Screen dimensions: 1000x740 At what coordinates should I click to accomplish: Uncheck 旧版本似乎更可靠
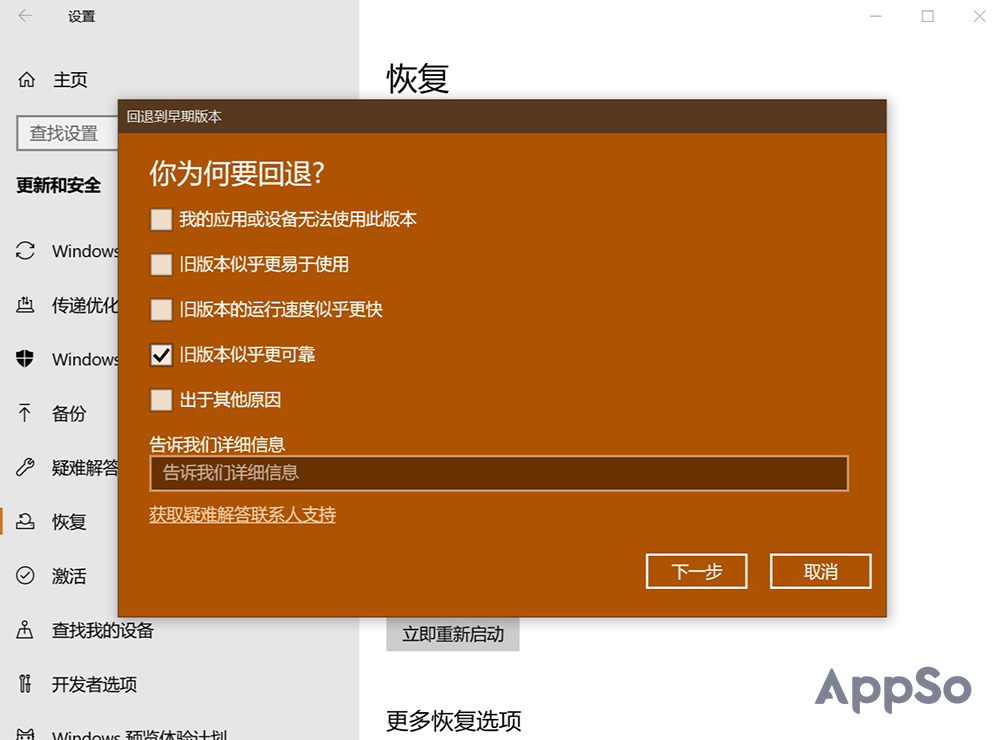(161, 354)
